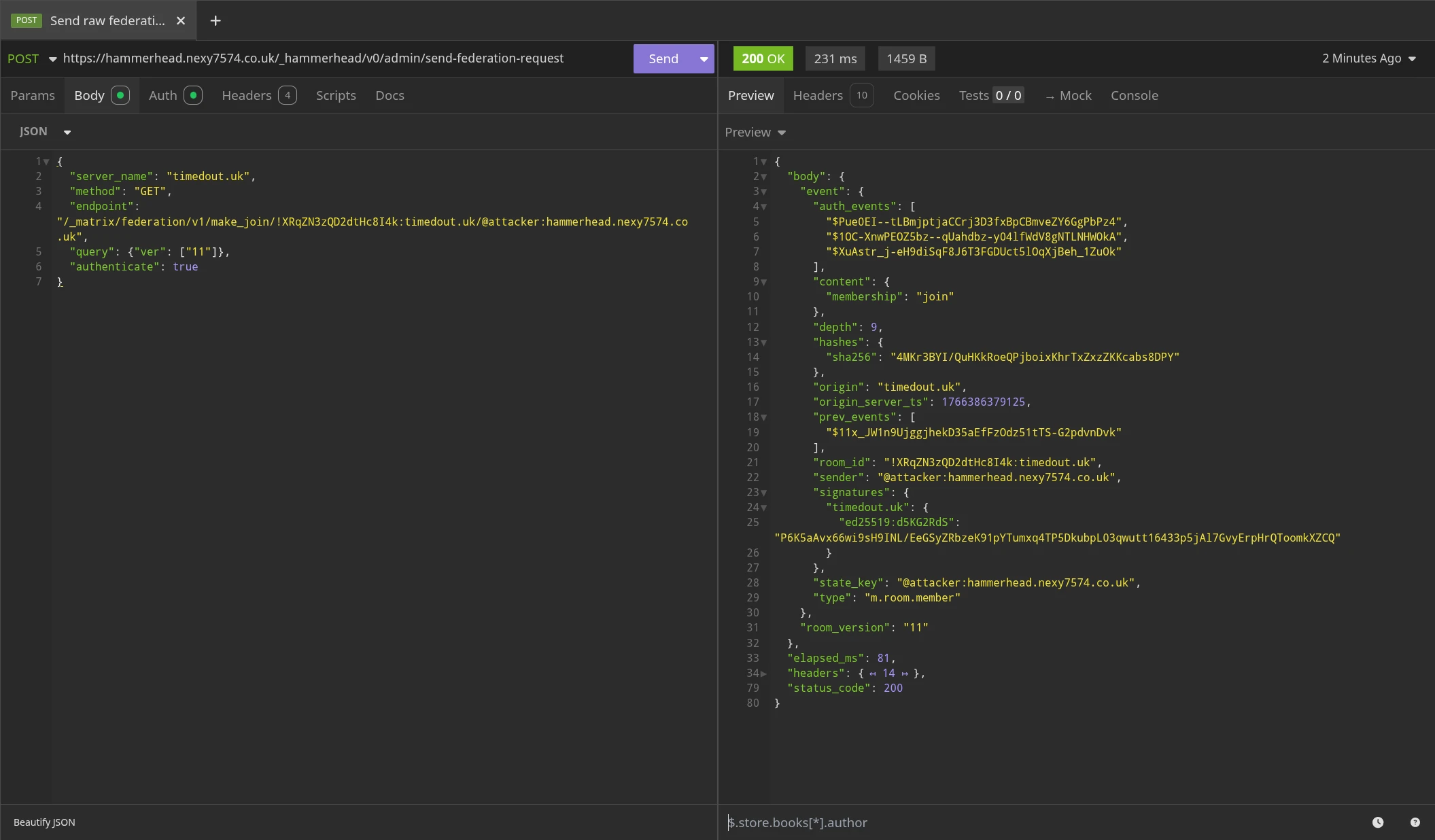
Task: Click the Send button
Action: point(663,59)
